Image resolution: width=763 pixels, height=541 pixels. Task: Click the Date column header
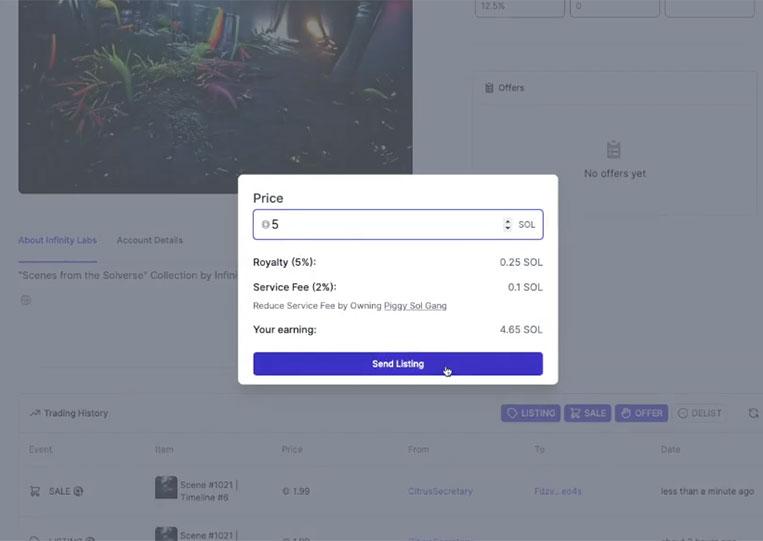pos(670,450)
